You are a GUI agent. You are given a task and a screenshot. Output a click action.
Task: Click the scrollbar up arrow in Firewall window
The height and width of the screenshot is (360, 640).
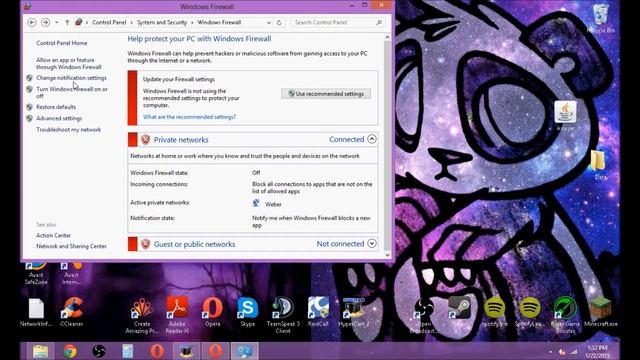387,37
